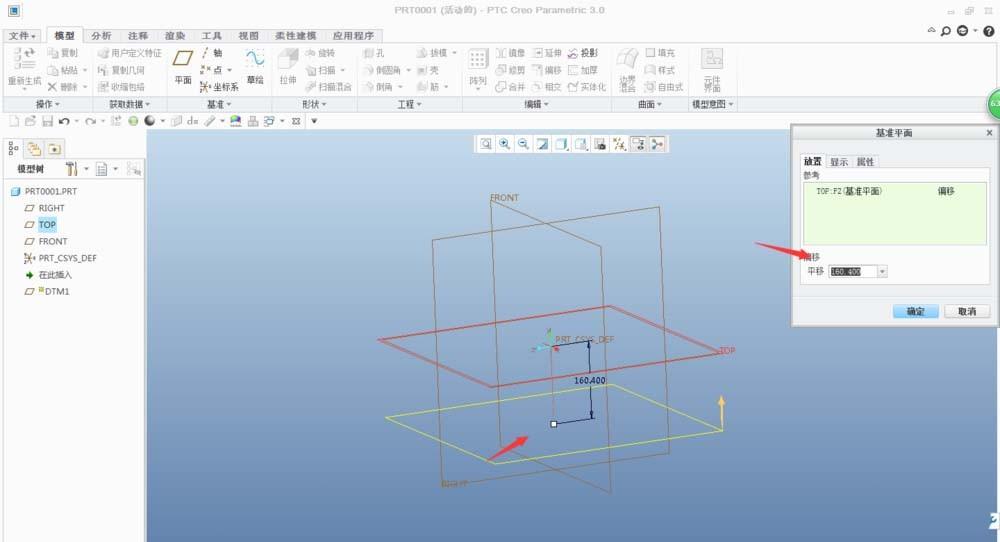
Task: Click 确定 to confirm datum plane
Action: pos(916,311)
